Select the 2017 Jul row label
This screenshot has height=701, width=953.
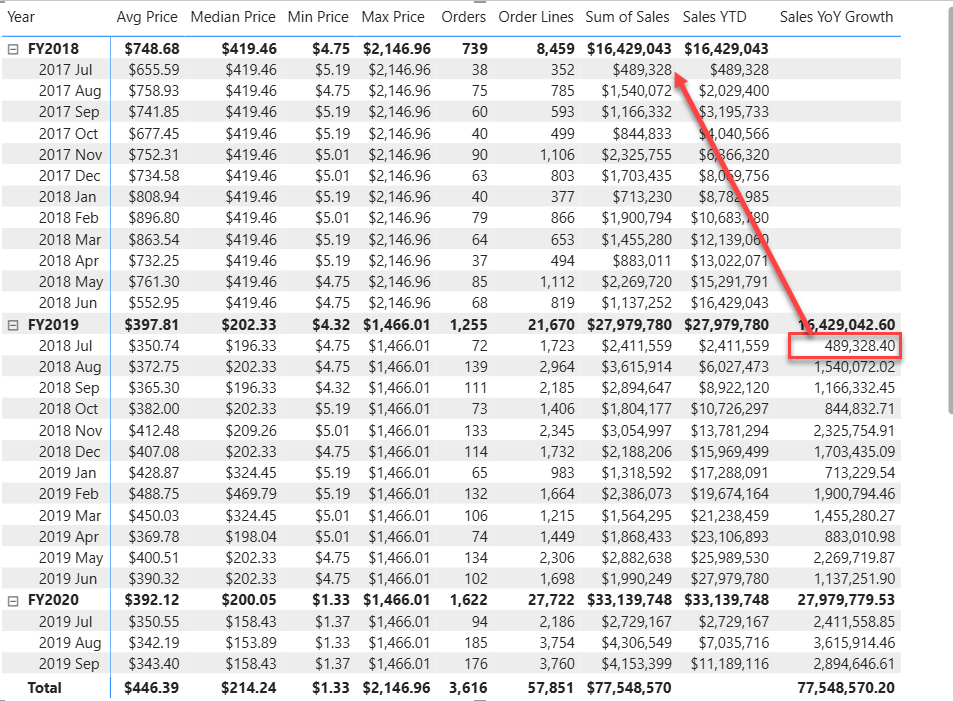coord(65,70)
